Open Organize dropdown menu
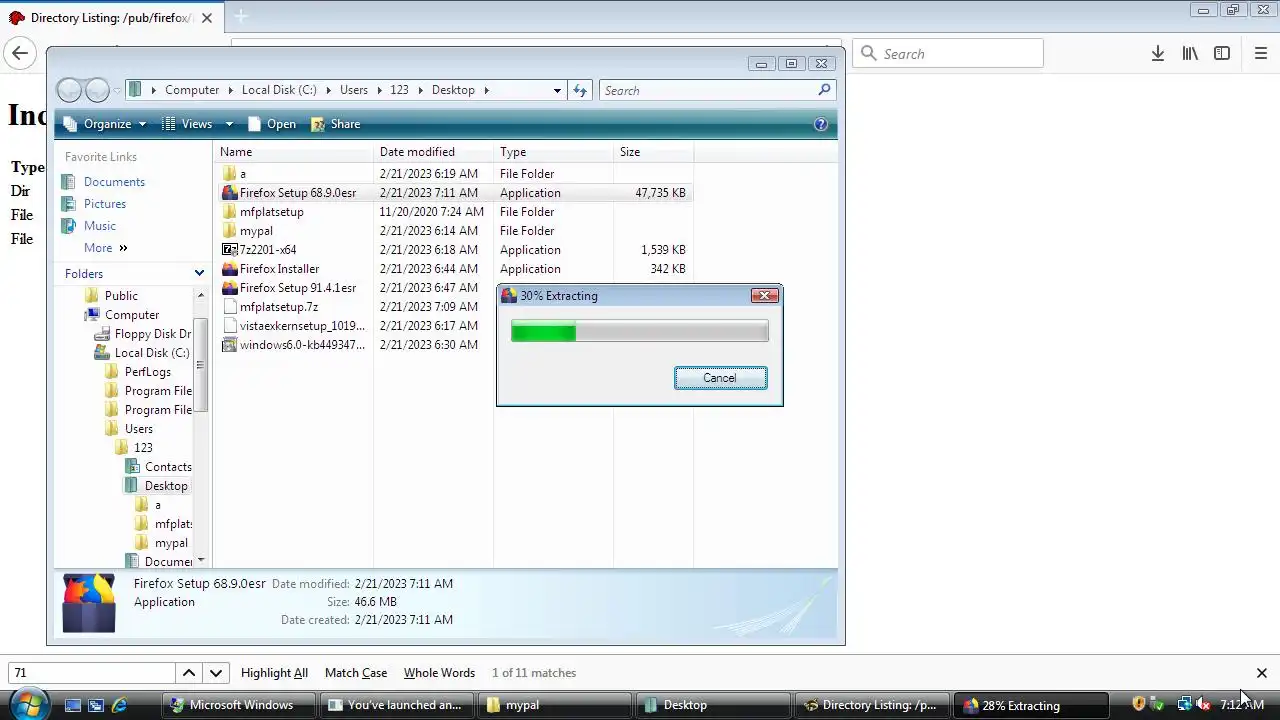This screenshot has height=720, width=1280. (104, 124)
